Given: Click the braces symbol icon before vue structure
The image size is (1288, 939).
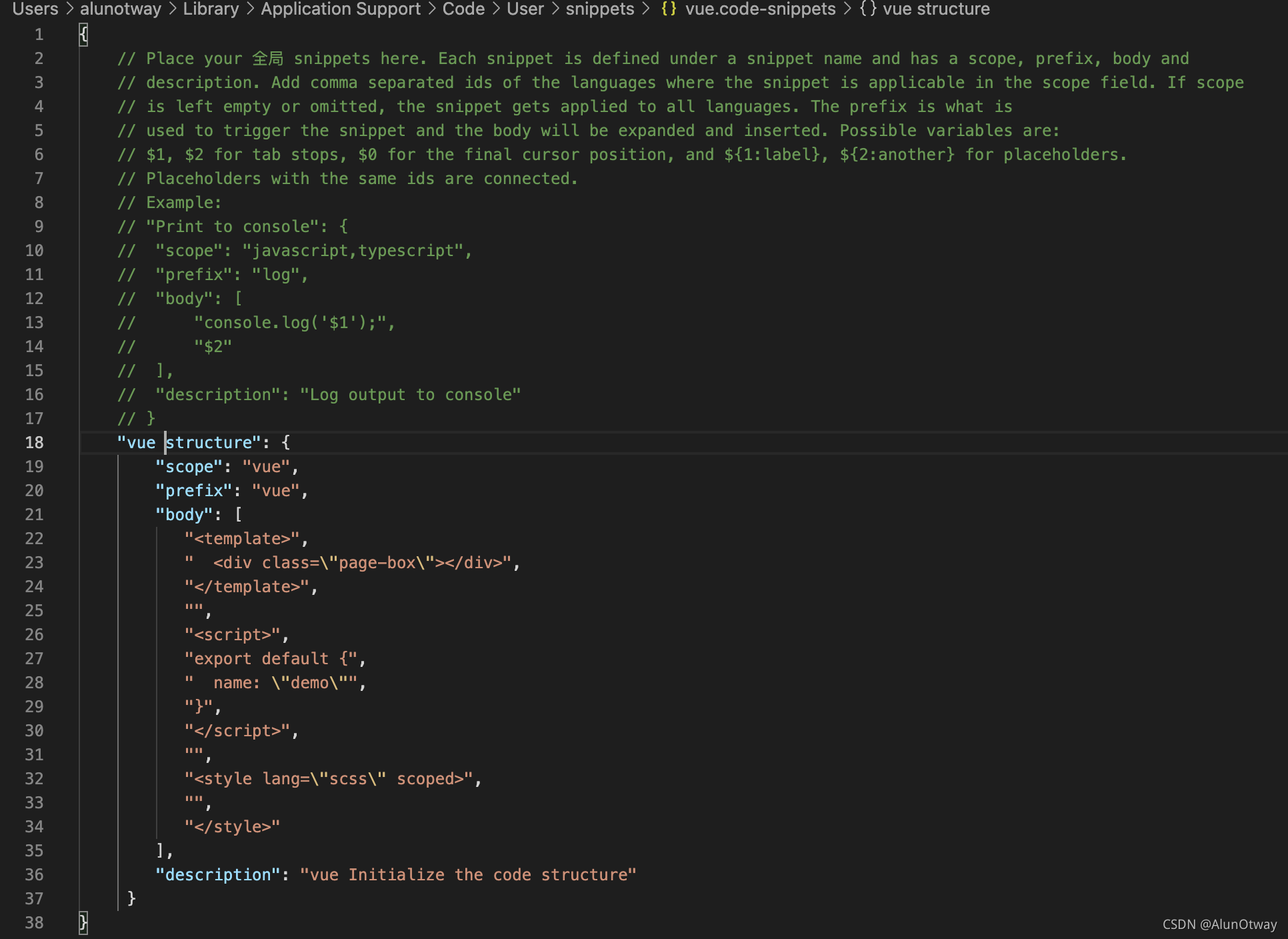Looking at the screenshot, I should pyautogui.click(x=868, y=9).
